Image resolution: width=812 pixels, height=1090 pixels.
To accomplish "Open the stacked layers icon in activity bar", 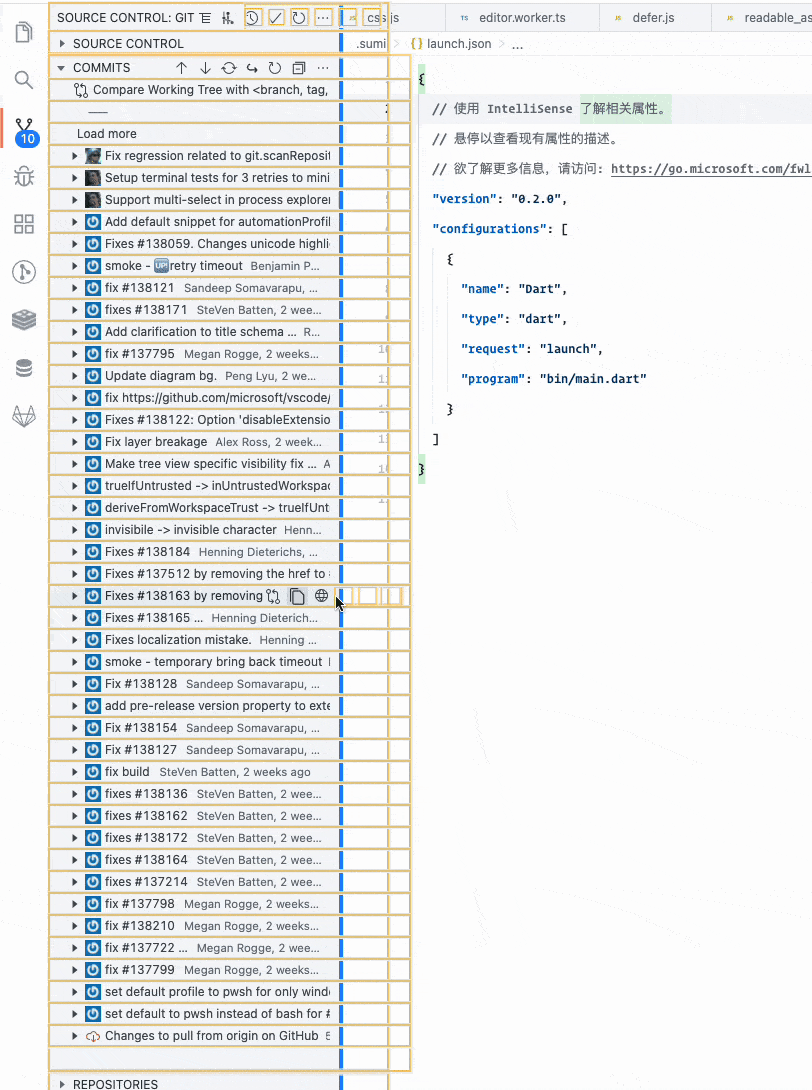I will tap(24, 320).
